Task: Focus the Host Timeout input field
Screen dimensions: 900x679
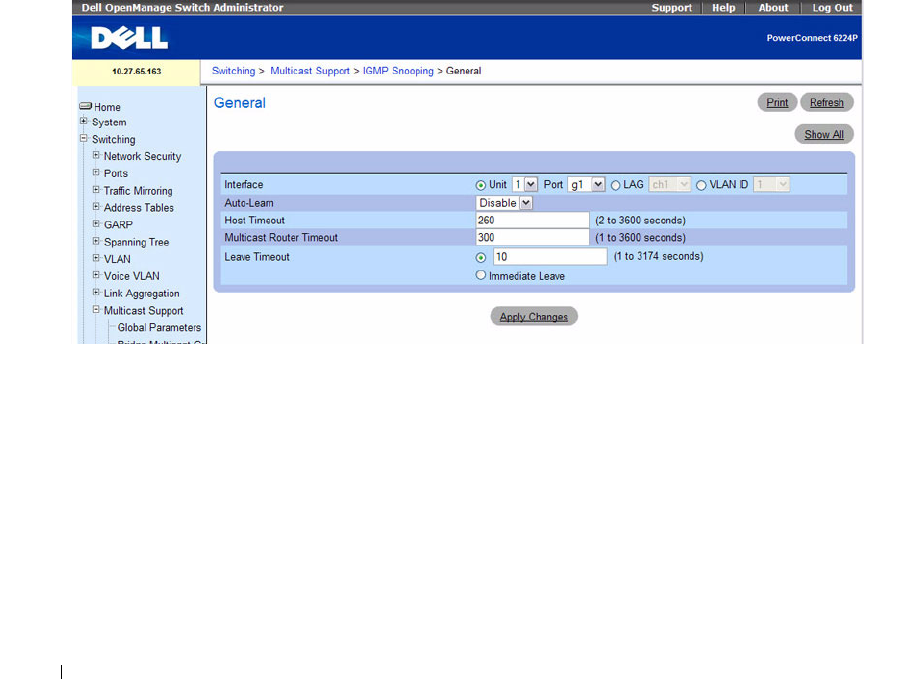Action: pos(533,220)
